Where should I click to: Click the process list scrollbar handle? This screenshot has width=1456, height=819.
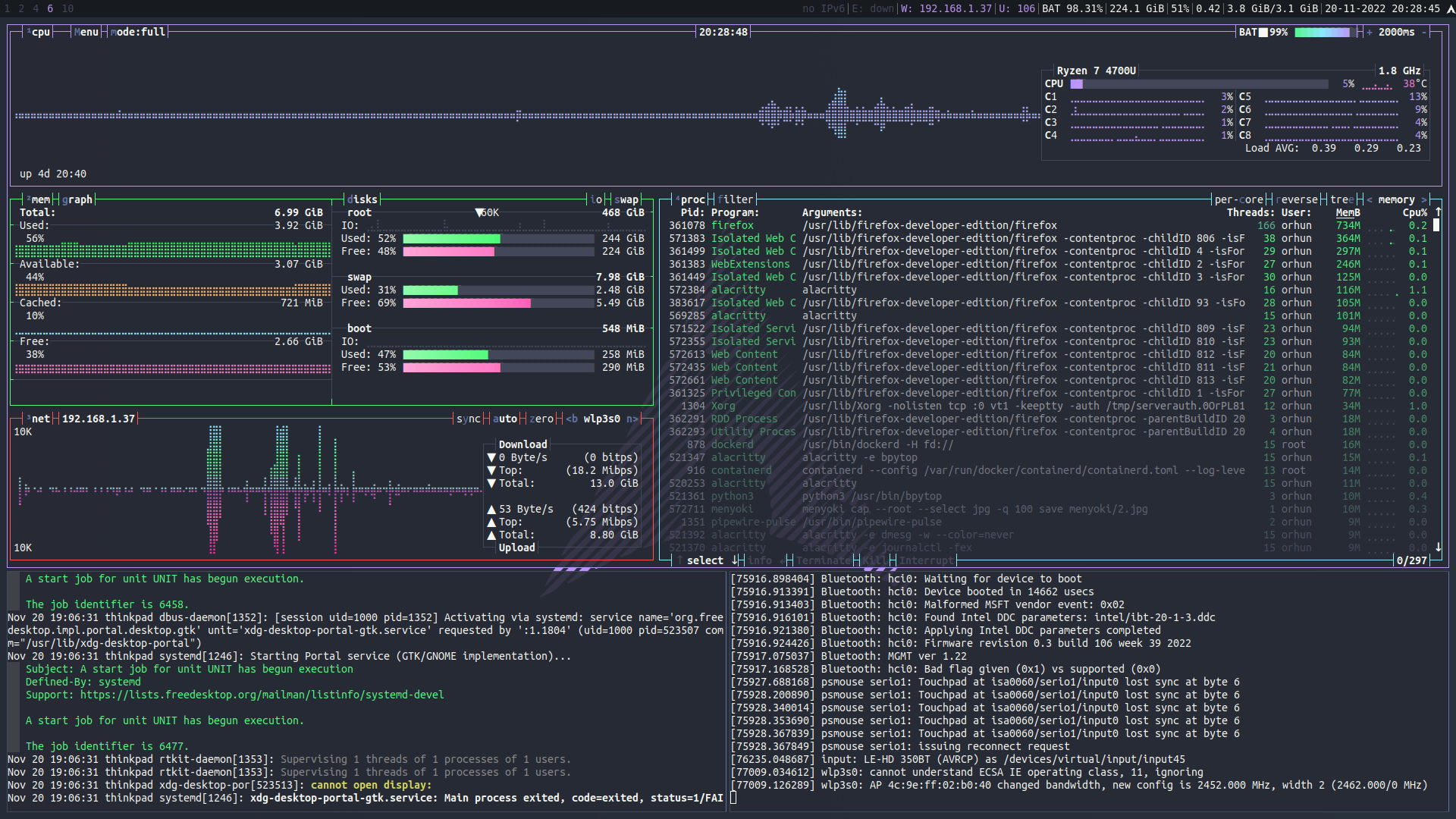coord(1436,225)
